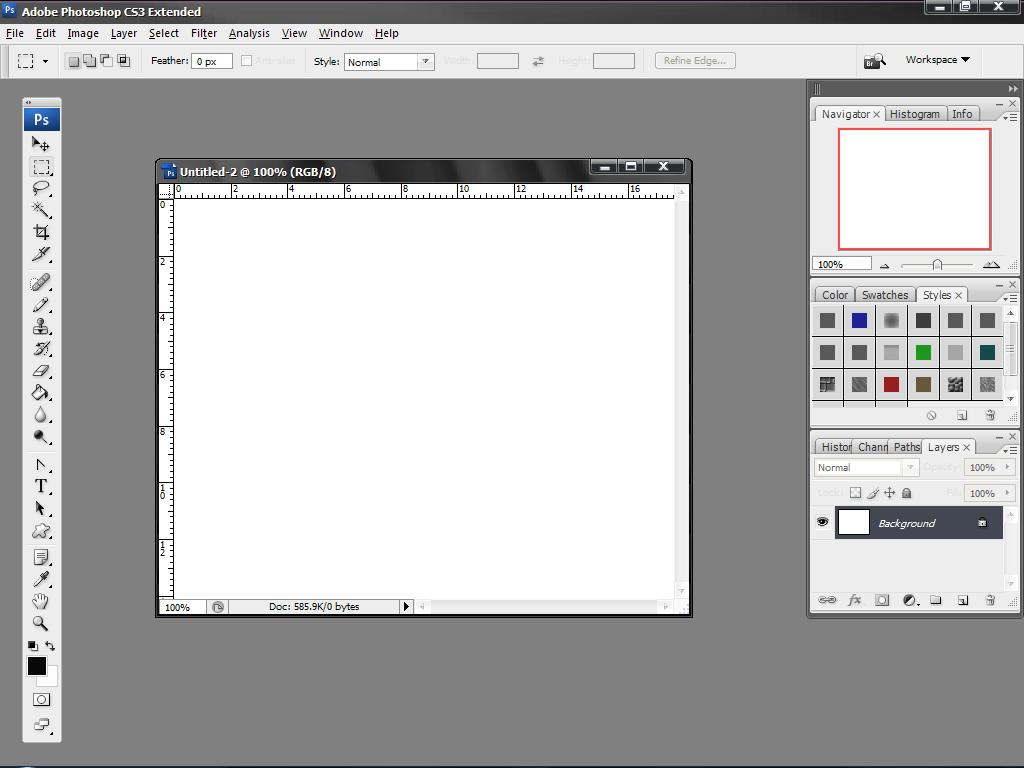Hide the Background layer with eye icon
Screen dimensions: 1024x768
coord(822,522)
